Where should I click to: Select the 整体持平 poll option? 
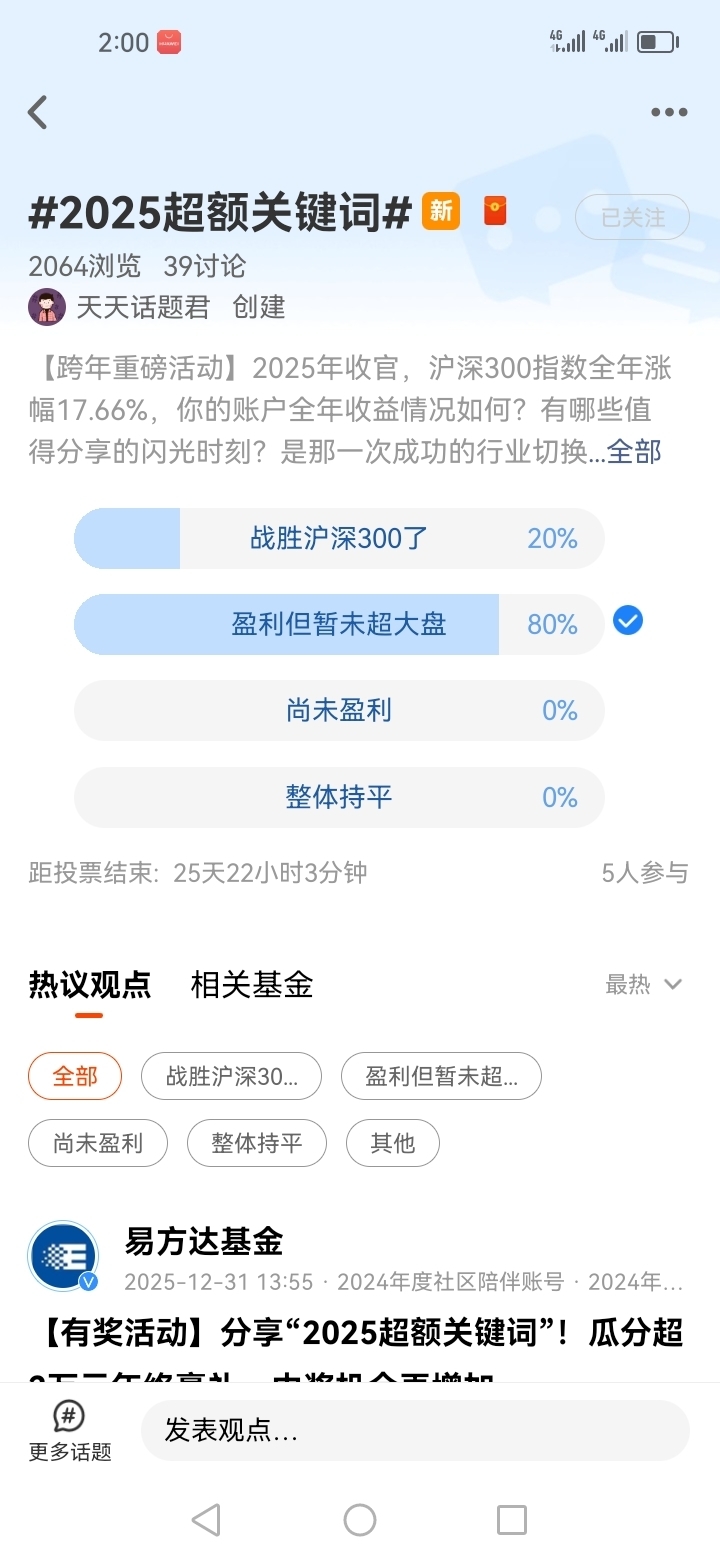tap(339, 797)
